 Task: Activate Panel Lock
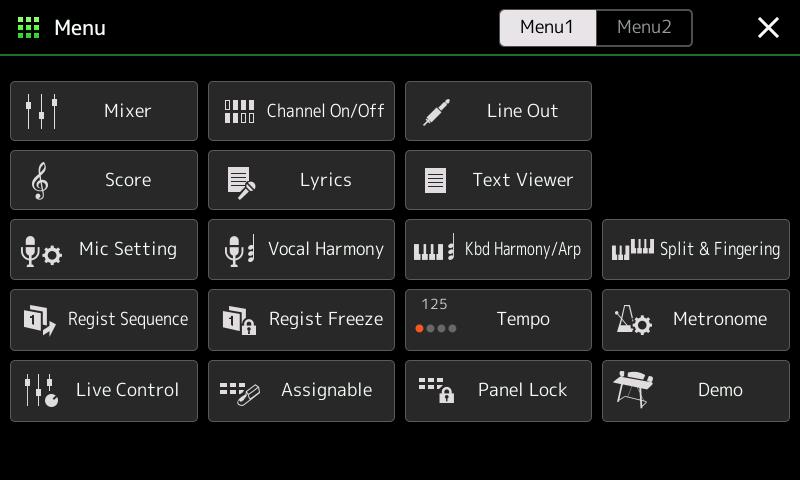pyautogui.click(x=498, y=391)
